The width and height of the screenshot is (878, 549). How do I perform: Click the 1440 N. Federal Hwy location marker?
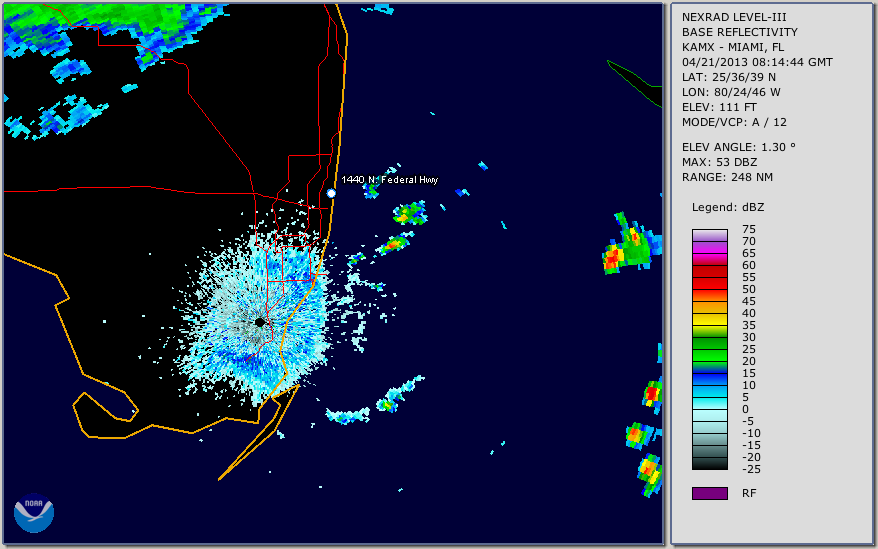tap(331, 193)
